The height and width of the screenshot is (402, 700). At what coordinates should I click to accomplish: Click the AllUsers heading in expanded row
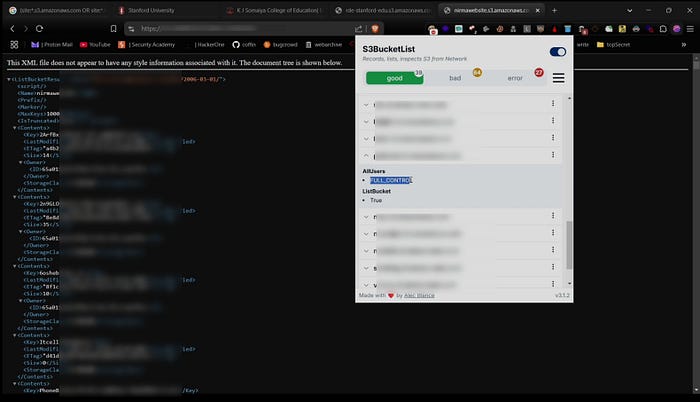point(374,171)
